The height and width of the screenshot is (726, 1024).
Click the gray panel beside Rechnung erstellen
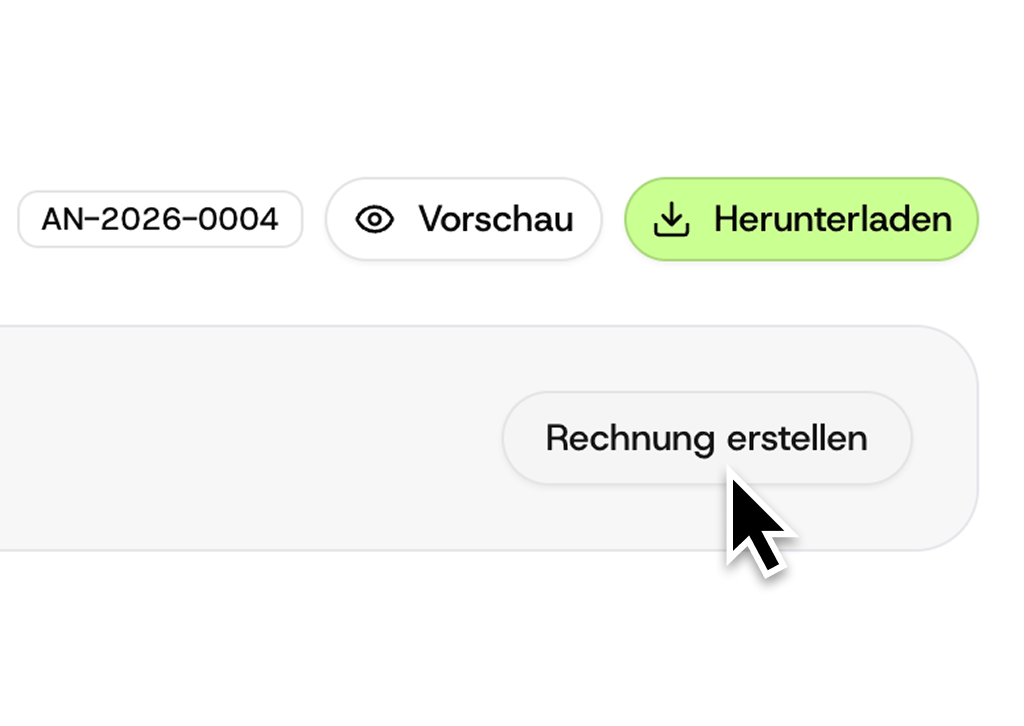[x=250, y=438]
